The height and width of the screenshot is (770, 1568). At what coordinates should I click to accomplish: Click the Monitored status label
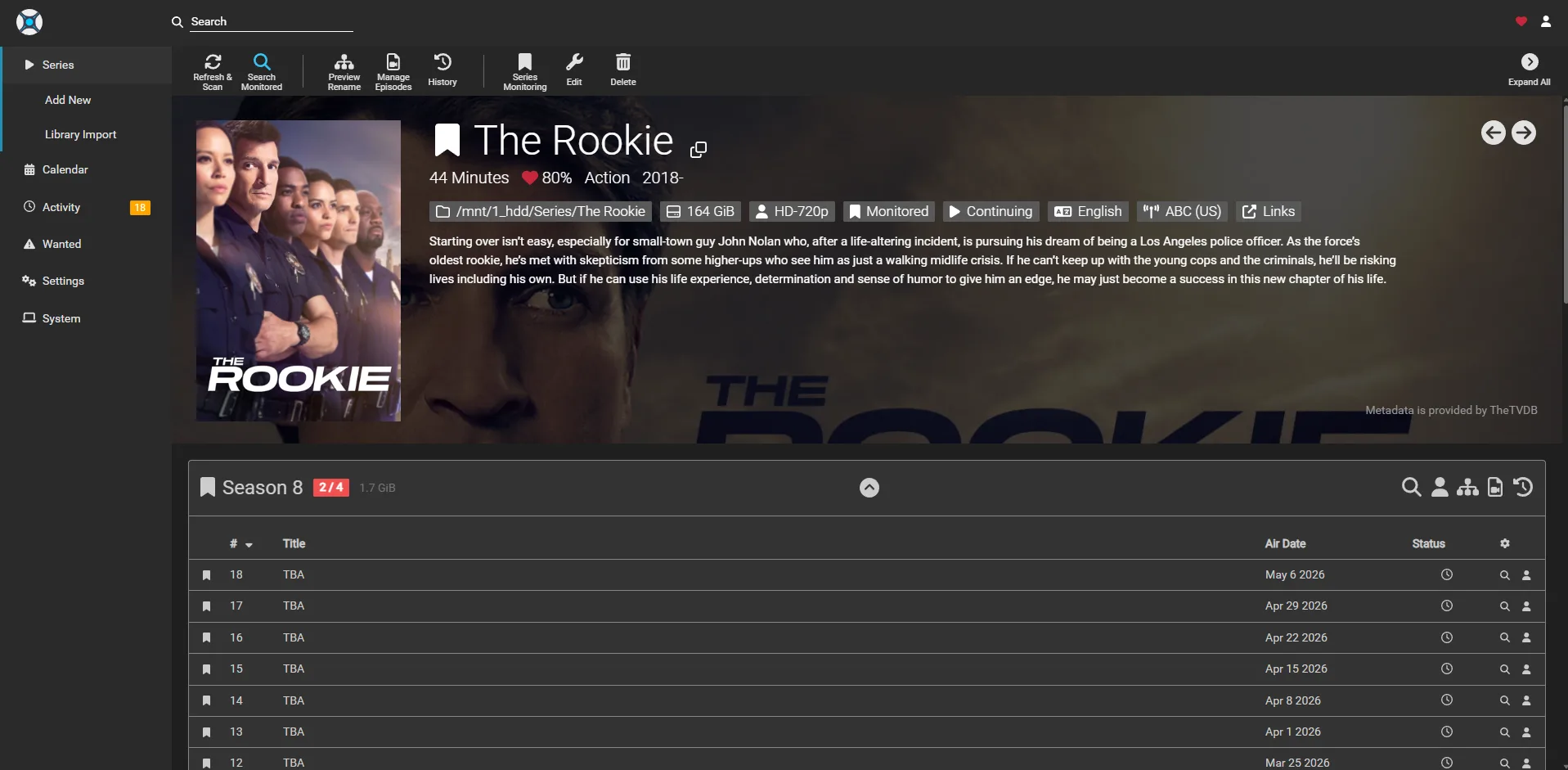[889, 212]
